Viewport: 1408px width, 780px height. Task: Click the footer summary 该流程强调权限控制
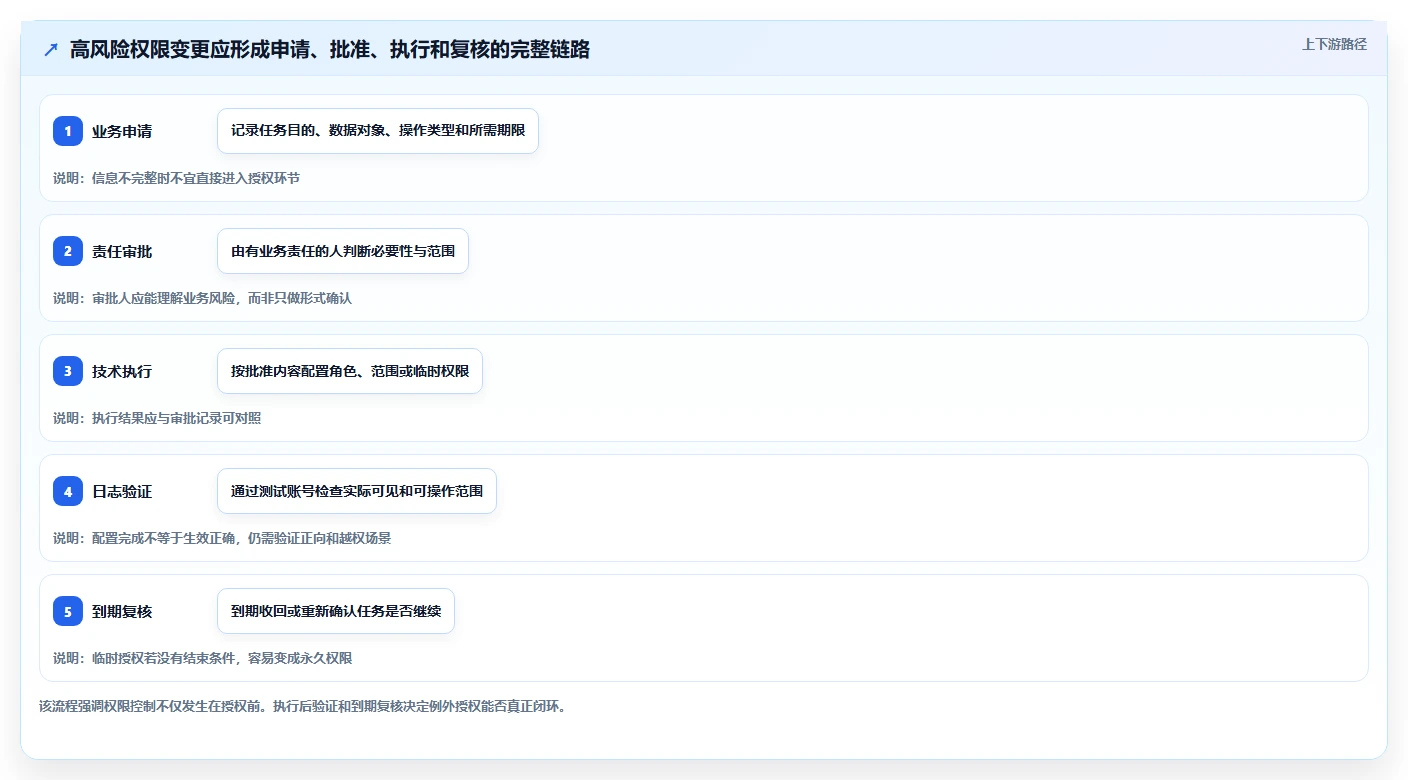point(303,706)
